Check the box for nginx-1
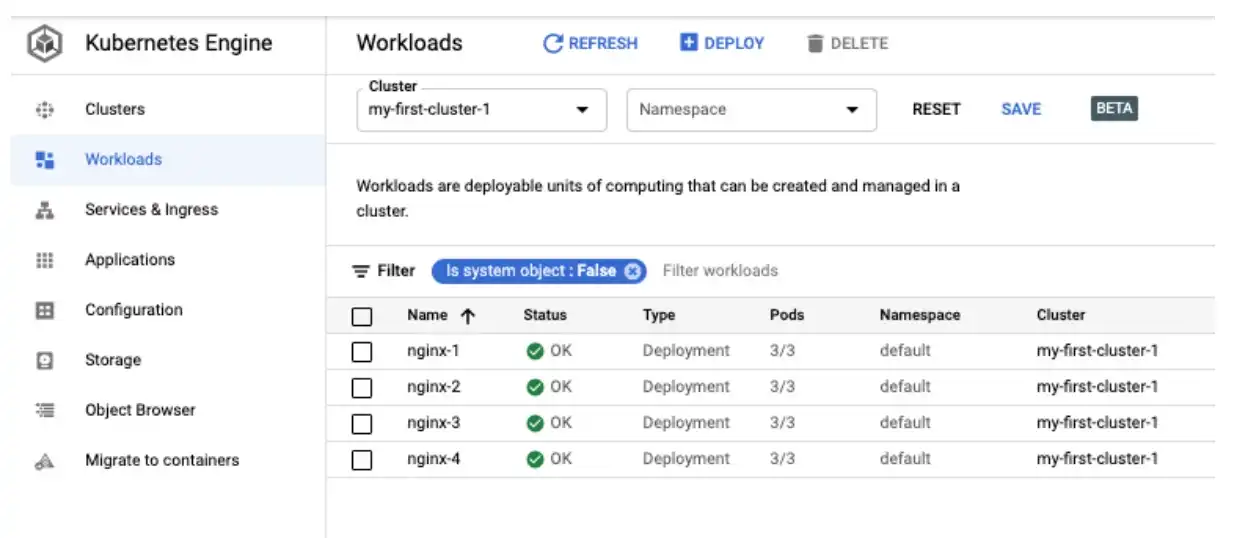Image resolution: width=1253 pixels, height=538 pixels. coord(362,352)
